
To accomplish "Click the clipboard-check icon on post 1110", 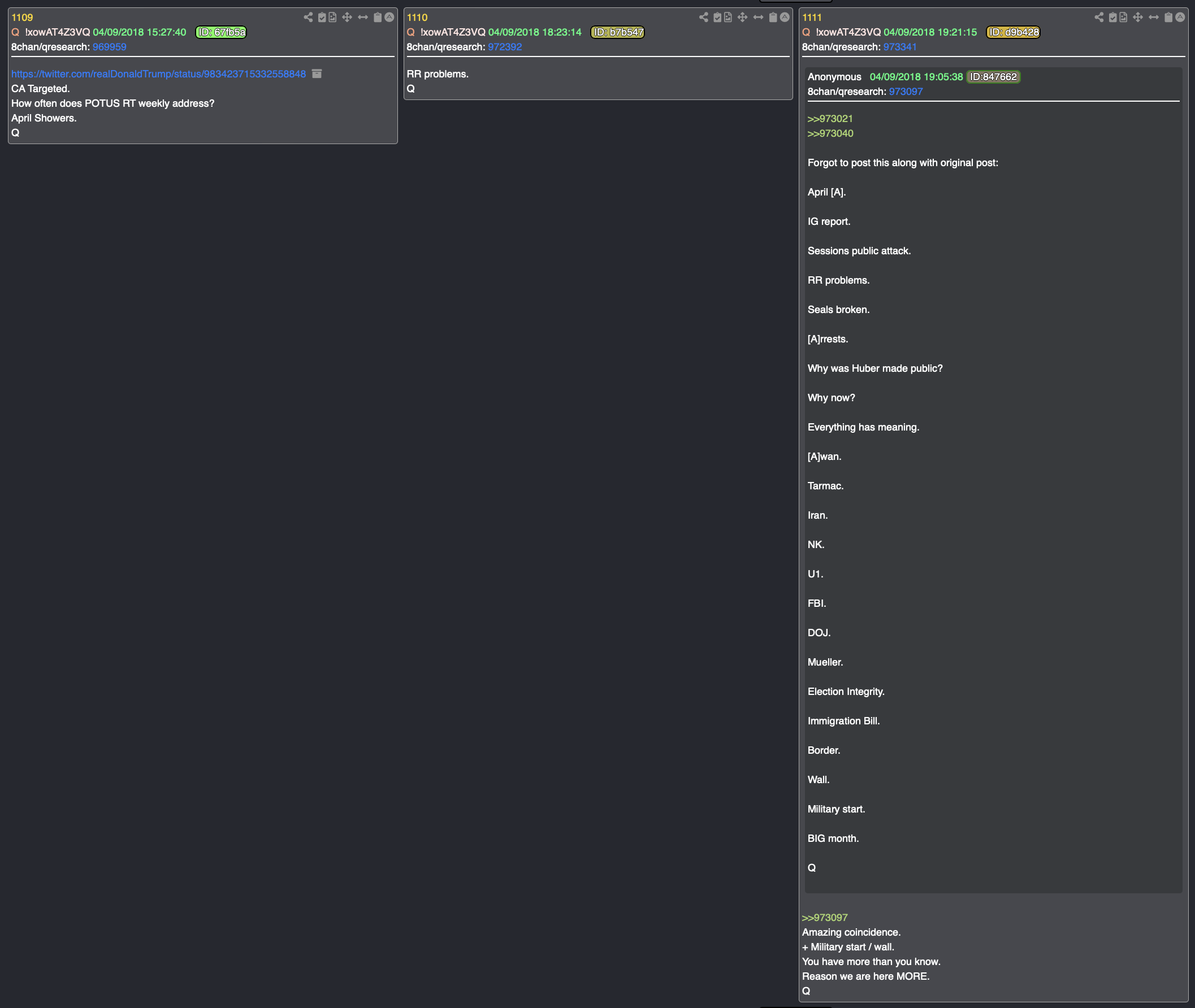I will pyautogui.click(x=717, y=17).
